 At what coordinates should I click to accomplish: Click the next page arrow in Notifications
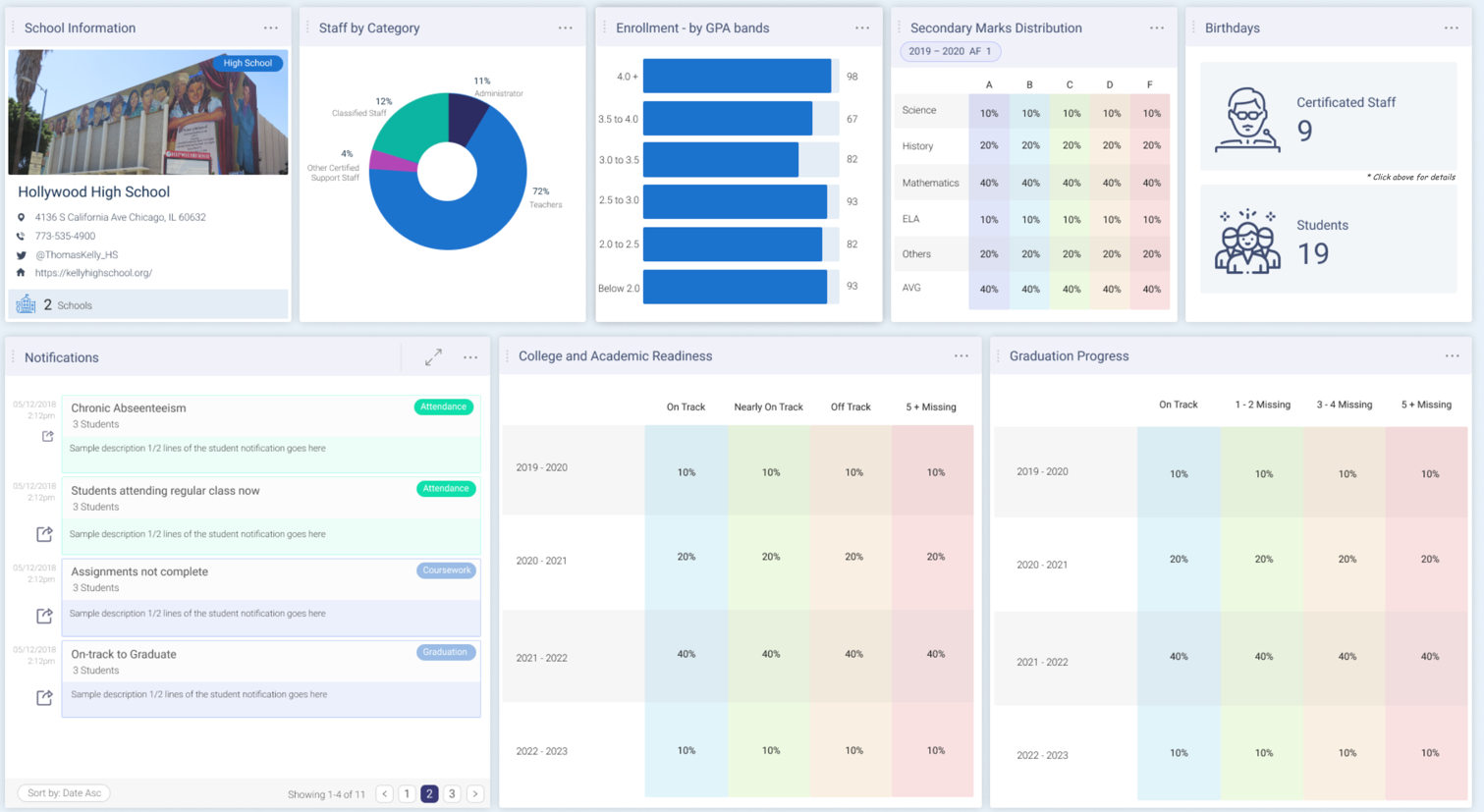[475, 792]
